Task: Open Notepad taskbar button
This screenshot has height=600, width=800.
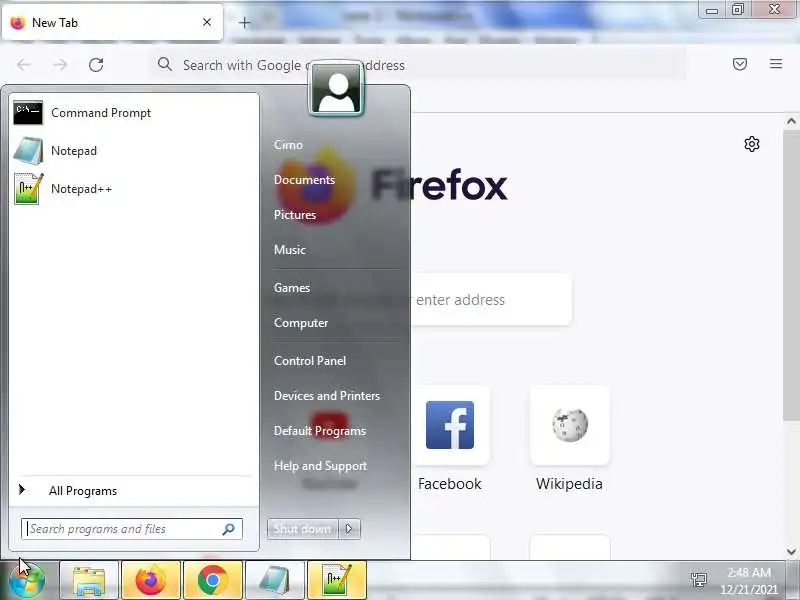Action: tap(275, 581)
